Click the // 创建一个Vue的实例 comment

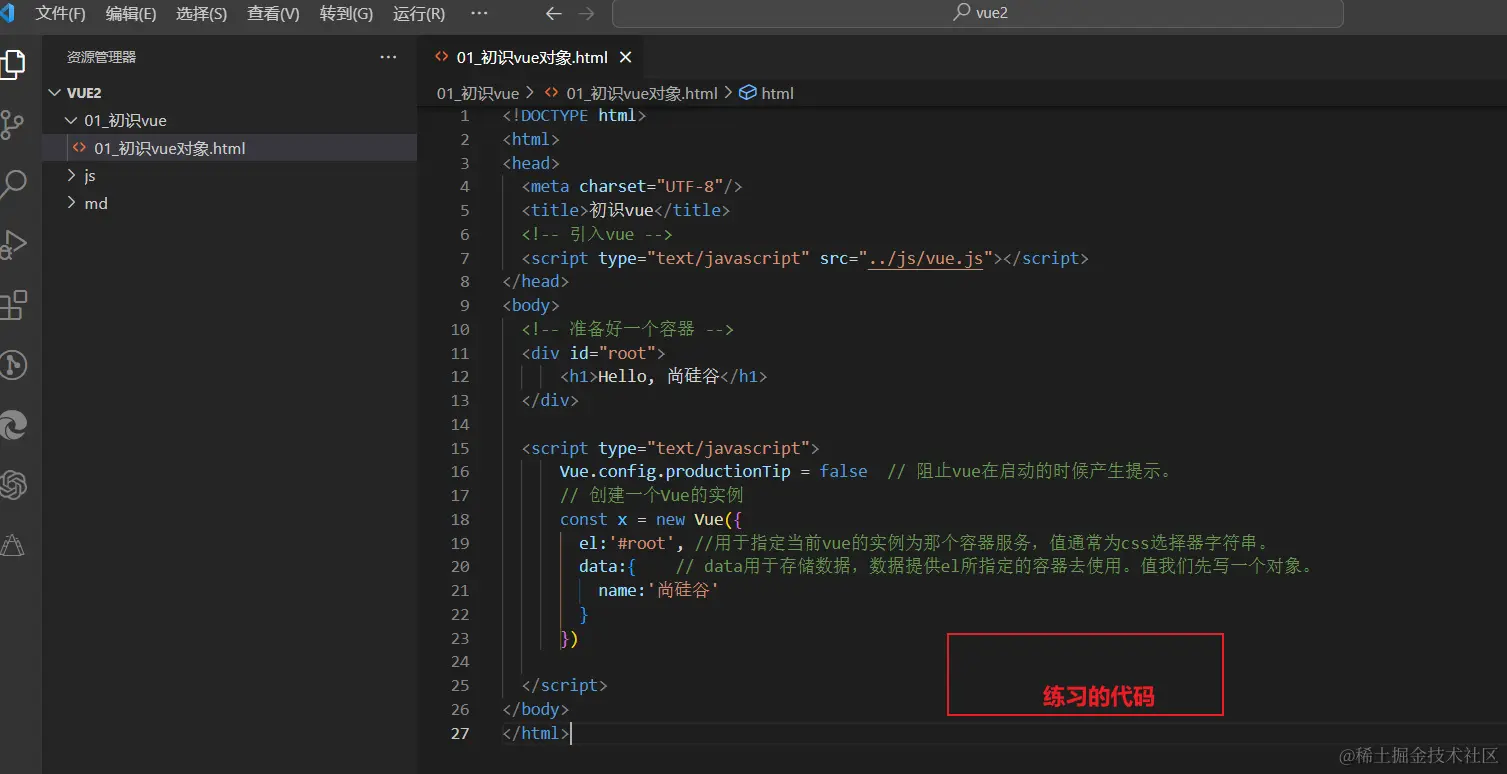click(x=651, y=495)
